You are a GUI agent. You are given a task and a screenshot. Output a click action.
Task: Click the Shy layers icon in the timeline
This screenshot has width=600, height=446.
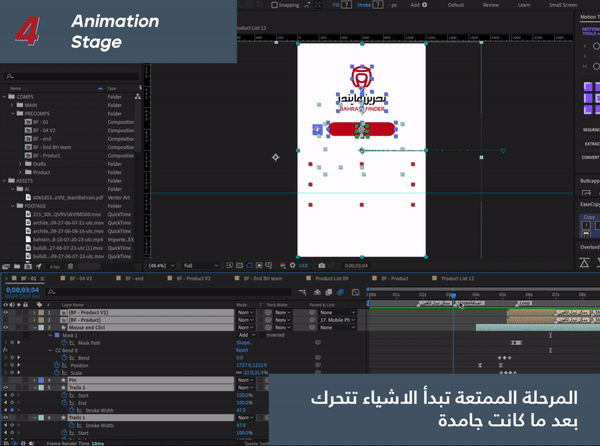(x=317, y=292)
